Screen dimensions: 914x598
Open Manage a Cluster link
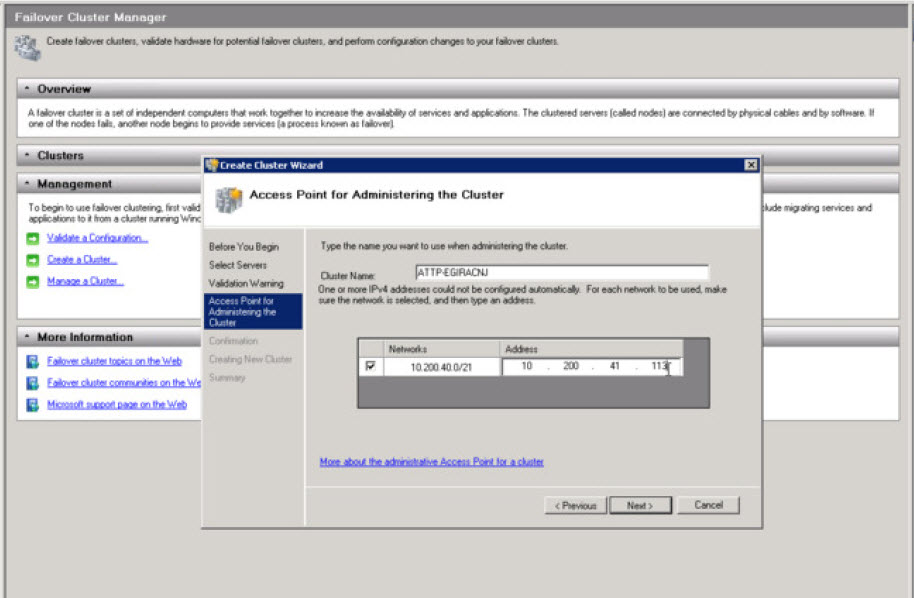(x=86, y=281)
